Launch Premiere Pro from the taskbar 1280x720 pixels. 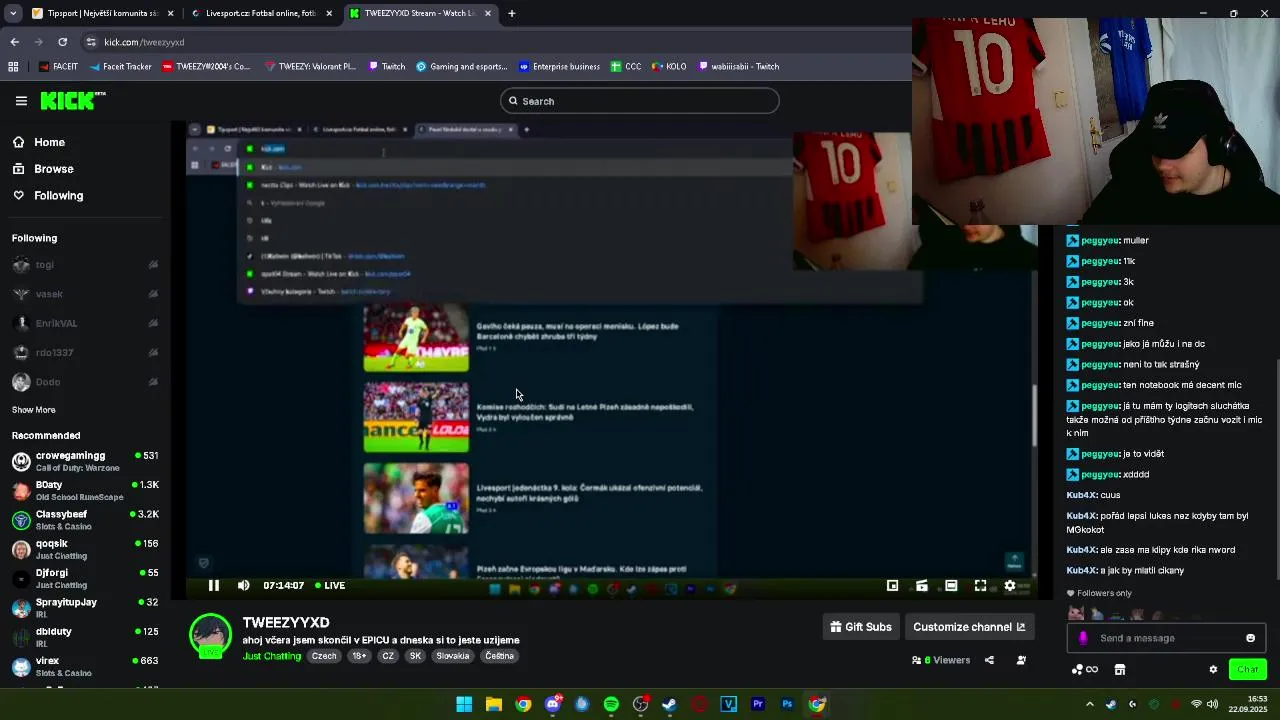pos(758,704)
